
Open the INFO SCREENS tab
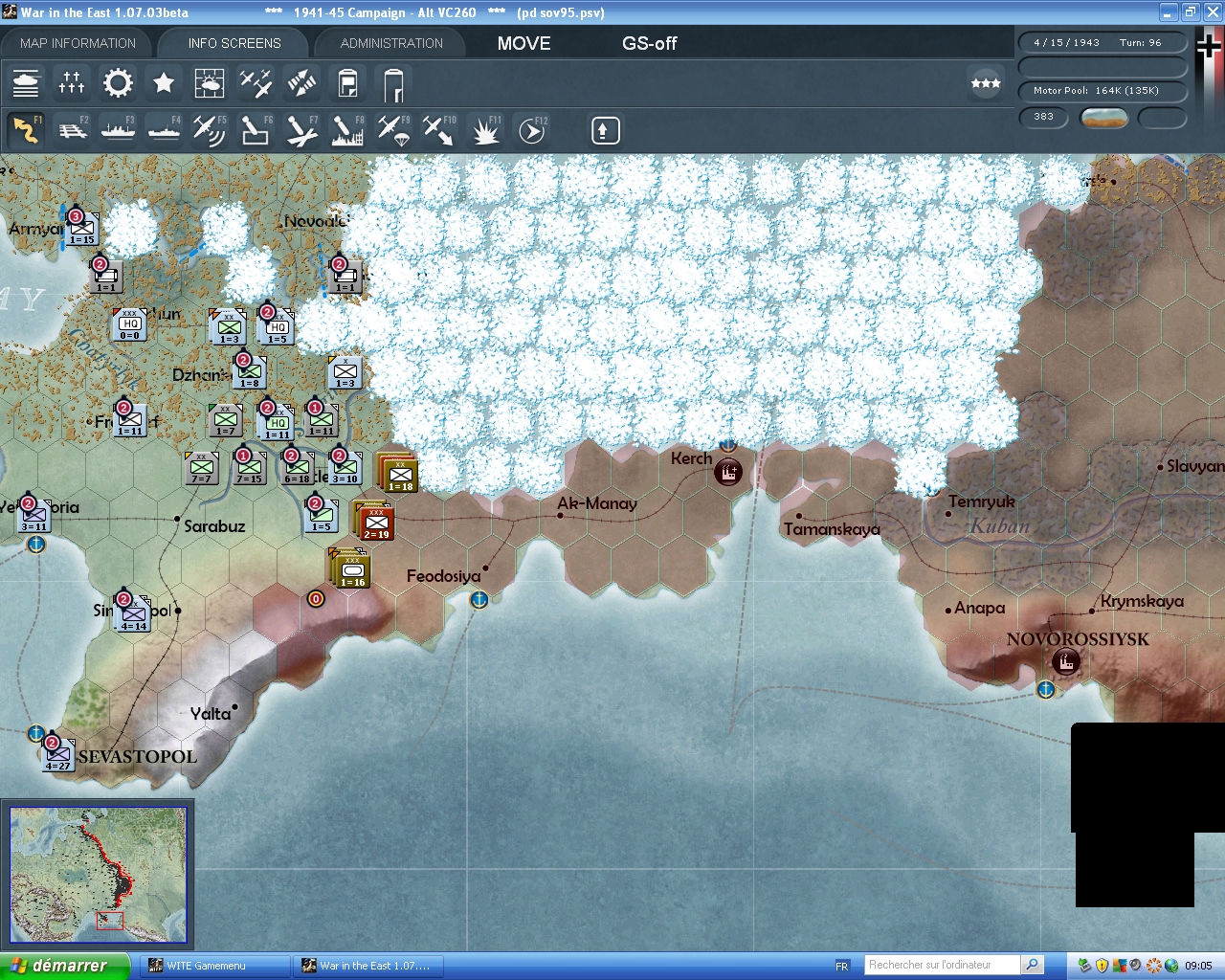pyautogui.click(x=234, y=43)
